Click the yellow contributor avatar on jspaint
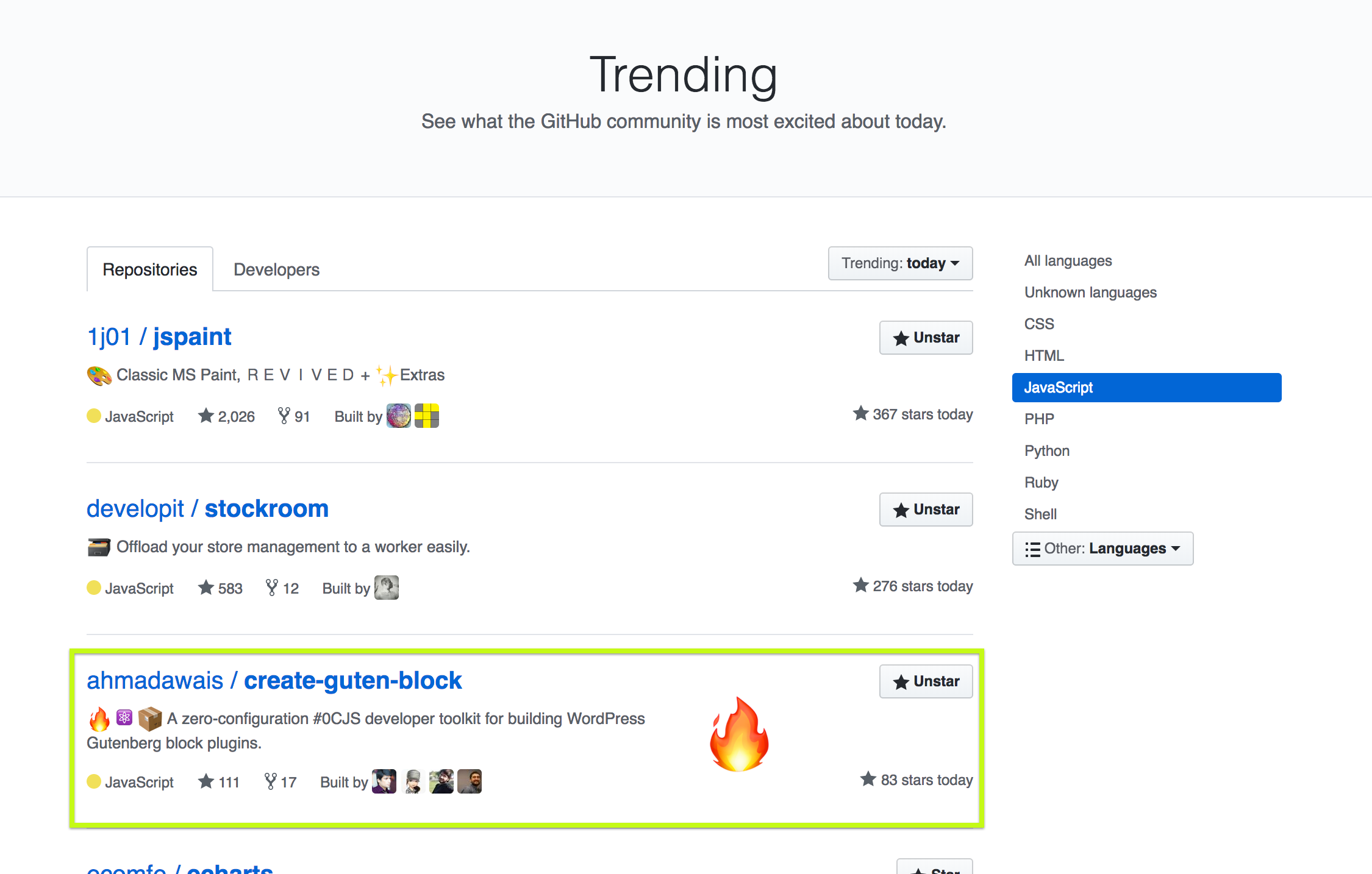Image resolution: width=1372 pixels, height=874 pixels. coord(427,416)
